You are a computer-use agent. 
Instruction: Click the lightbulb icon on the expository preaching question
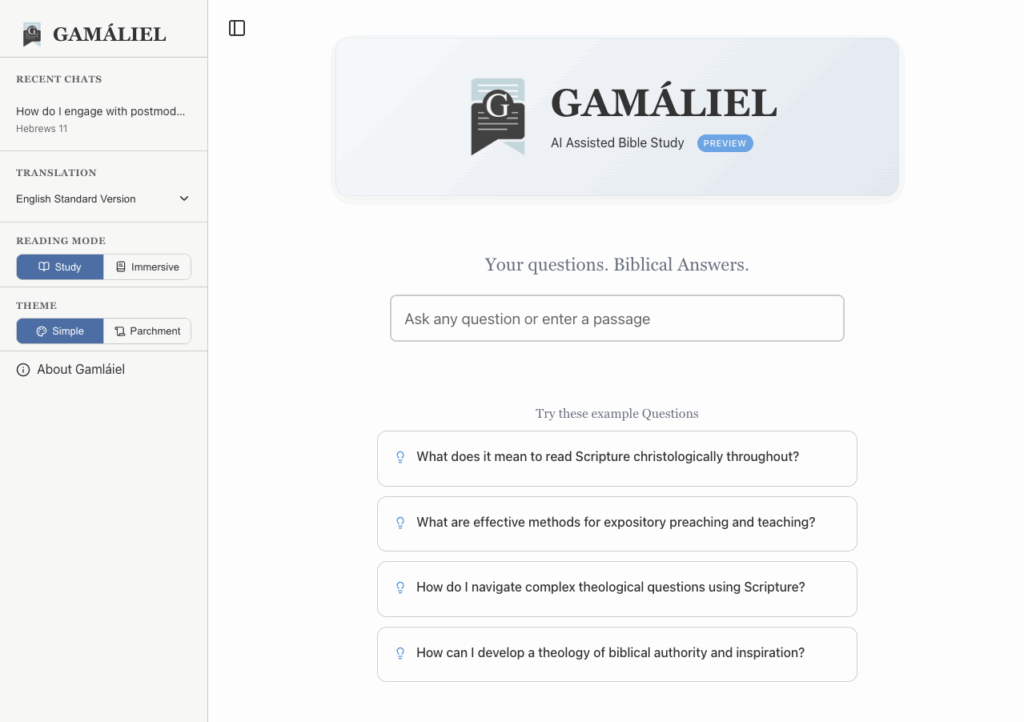coord(400,522)
